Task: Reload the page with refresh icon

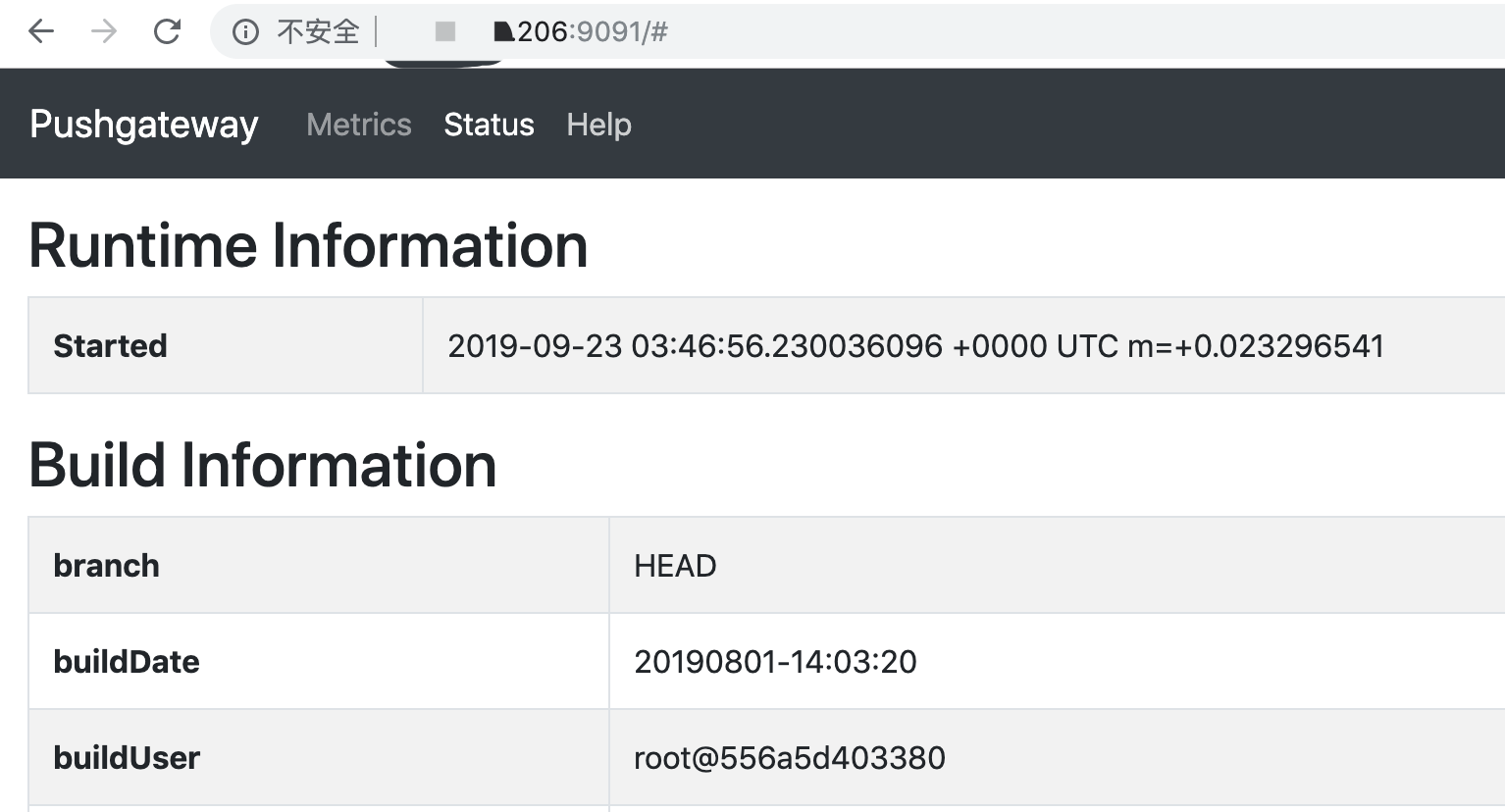Action: tap(167, 31)
